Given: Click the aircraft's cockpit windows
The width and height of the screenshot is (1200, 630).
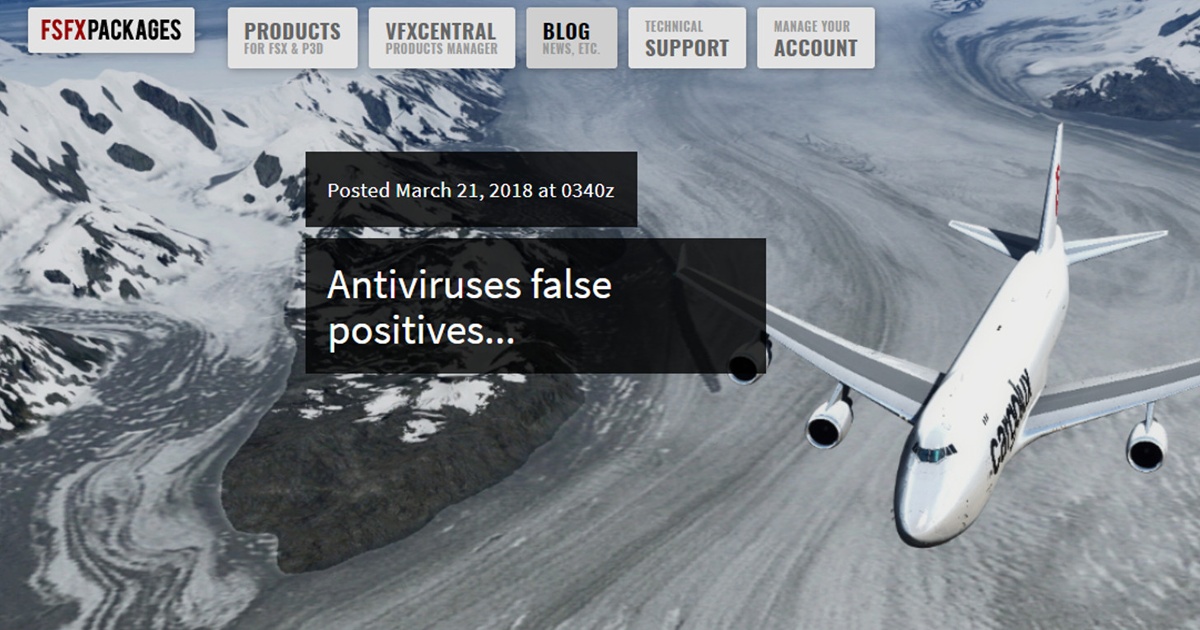Looking at the screenshot, I should point(933,452).
